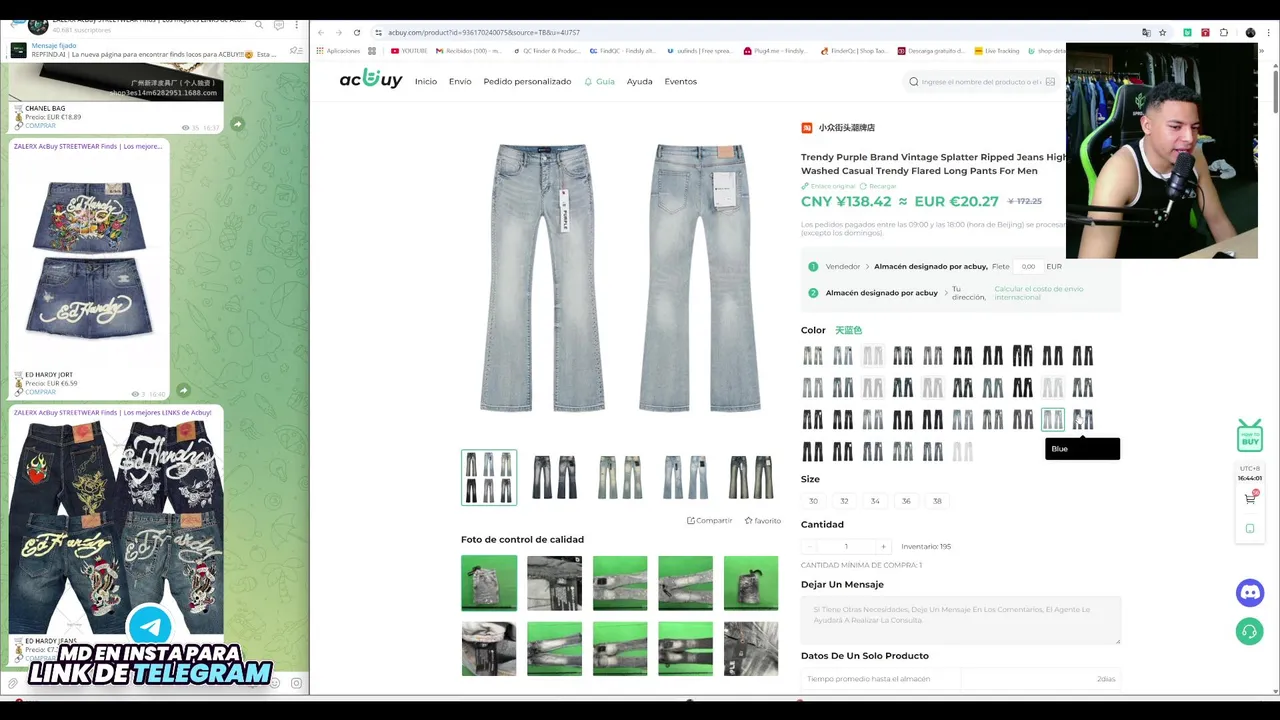
Task: Open the Eventos menu item
Action: click(x=680, y=81)
